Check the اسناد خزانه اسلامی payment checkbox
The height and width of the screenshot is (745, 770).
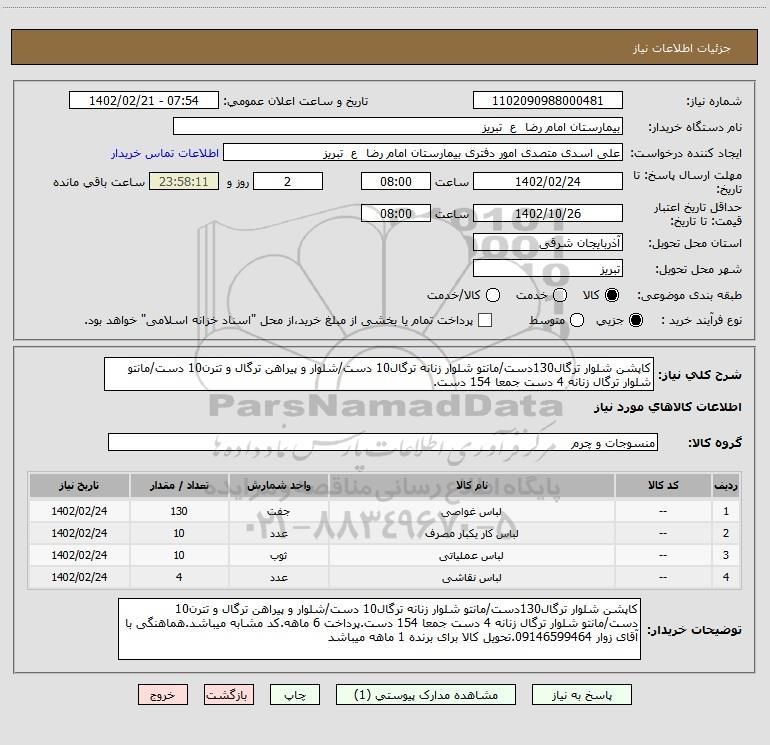tap(485, 320)
